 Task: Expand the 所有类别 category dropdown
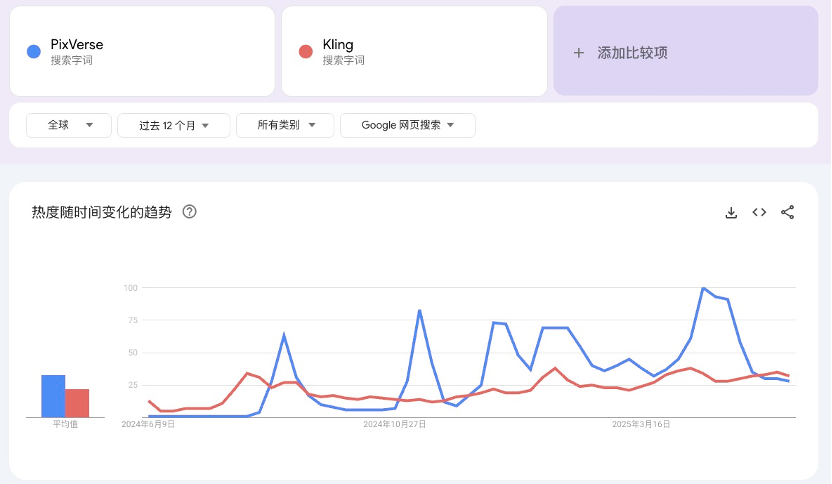pos(285,125)
